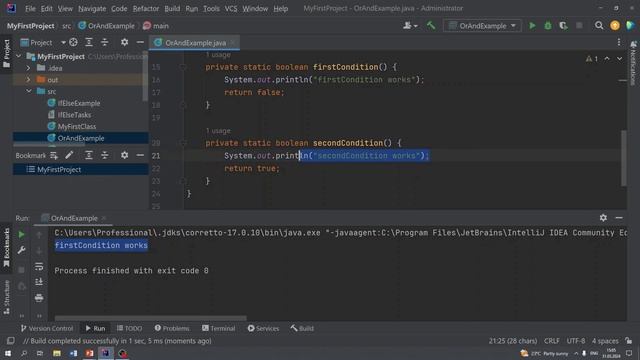Collapse the src folder
Screen dimensions: 640x360
pyautogui.click(x=29, y=91)
